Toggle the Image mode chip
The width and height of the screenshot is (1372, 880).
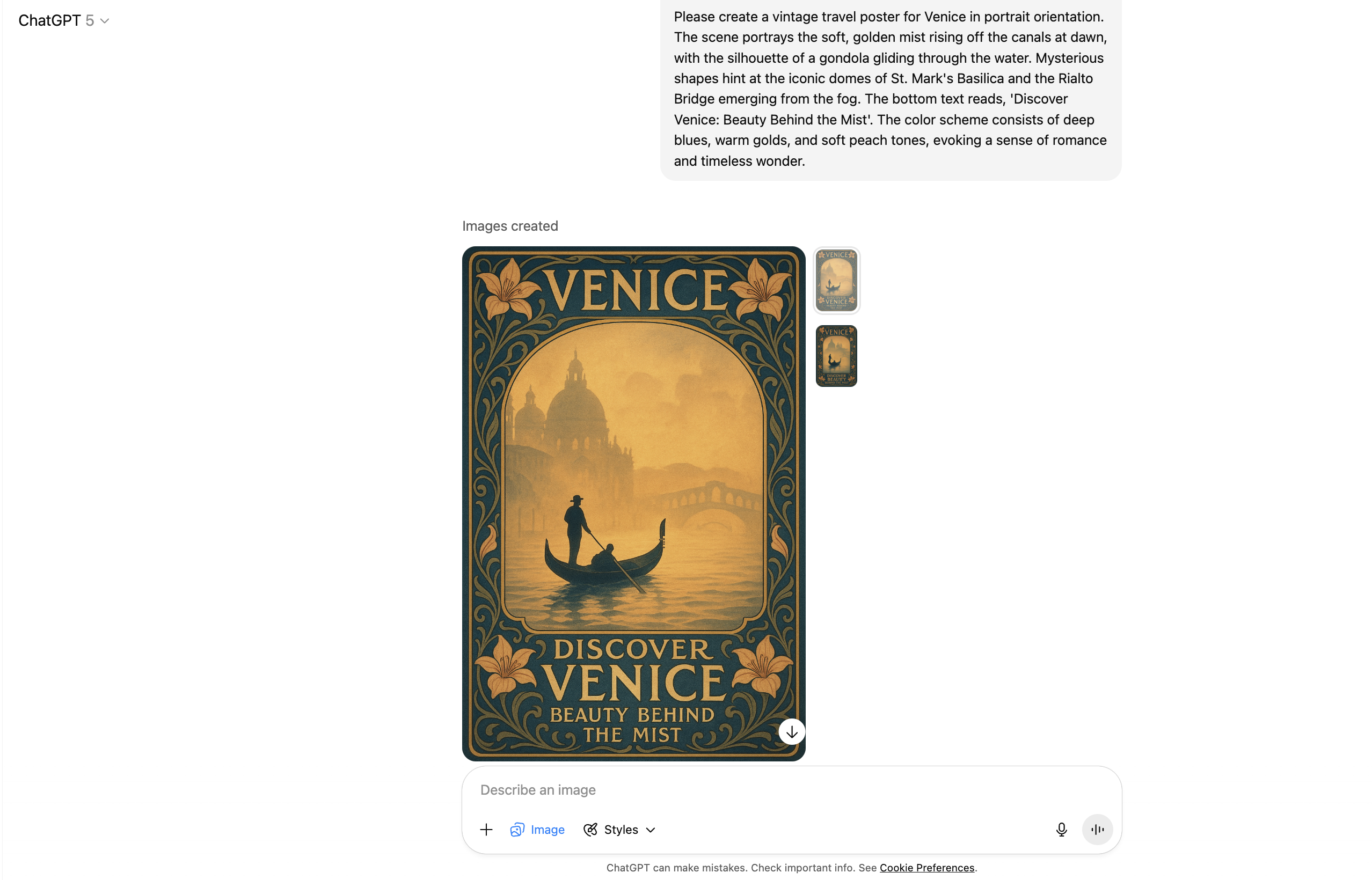pyautogui.click(x=537, y=830)
